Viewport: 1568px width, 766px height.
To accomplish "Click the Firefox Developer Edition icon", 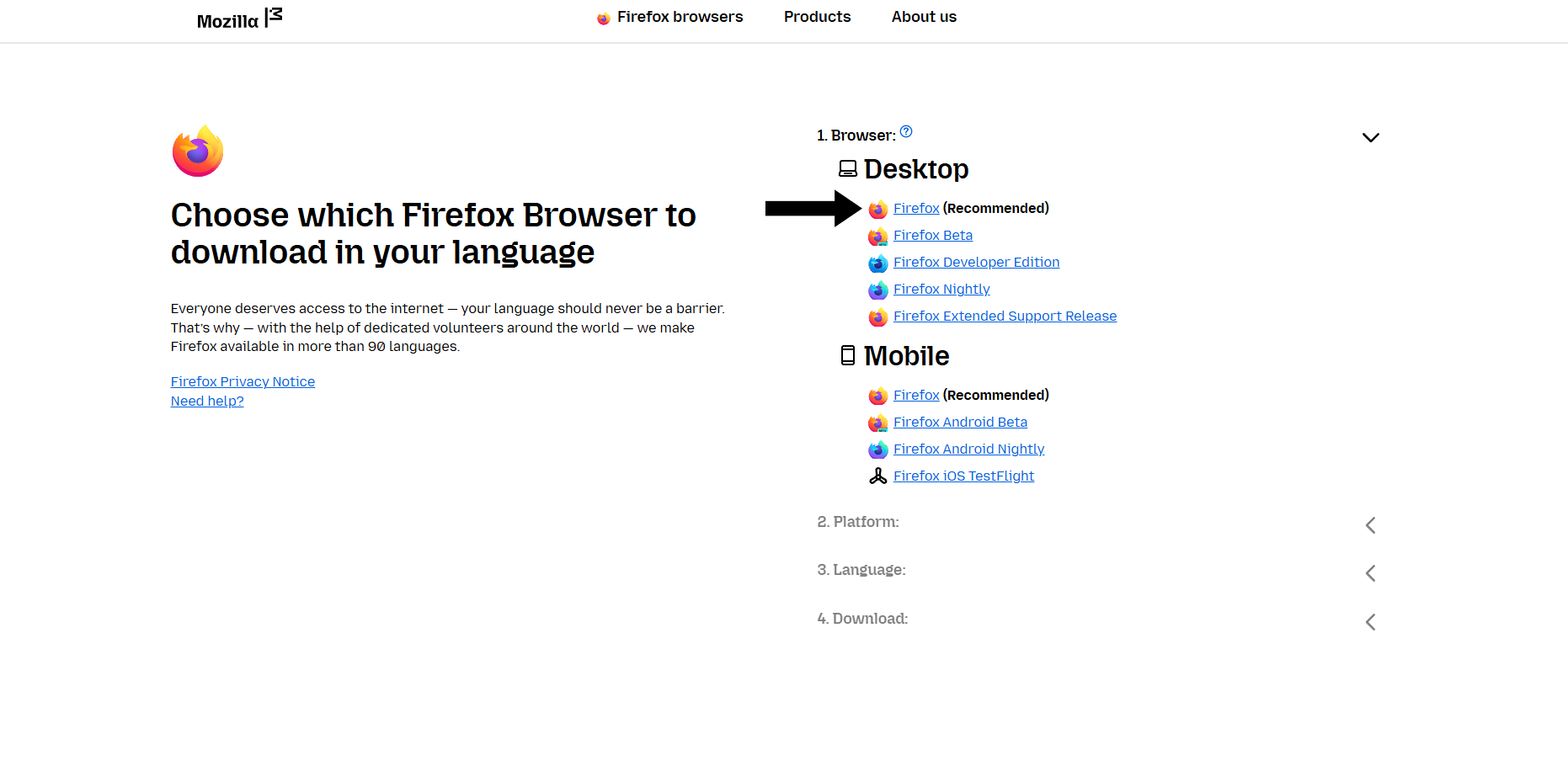I will coord(878,263).
